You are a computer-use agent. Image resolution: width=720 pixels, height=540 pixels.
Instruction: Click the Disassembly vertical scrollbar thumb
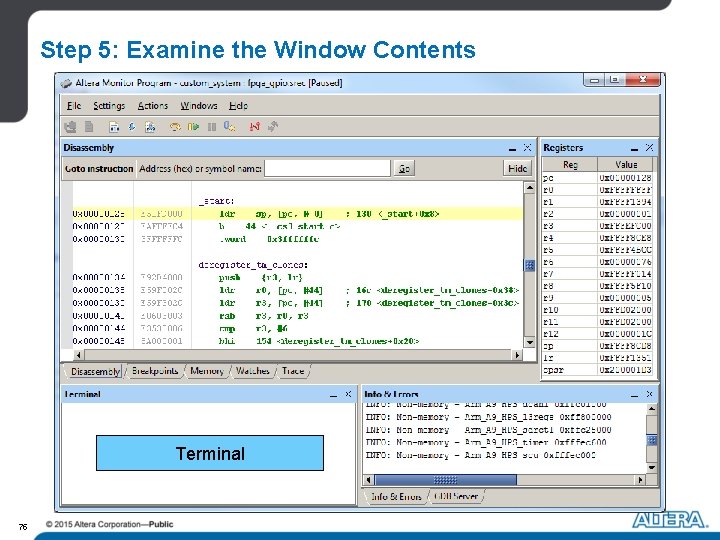(529, 265)
